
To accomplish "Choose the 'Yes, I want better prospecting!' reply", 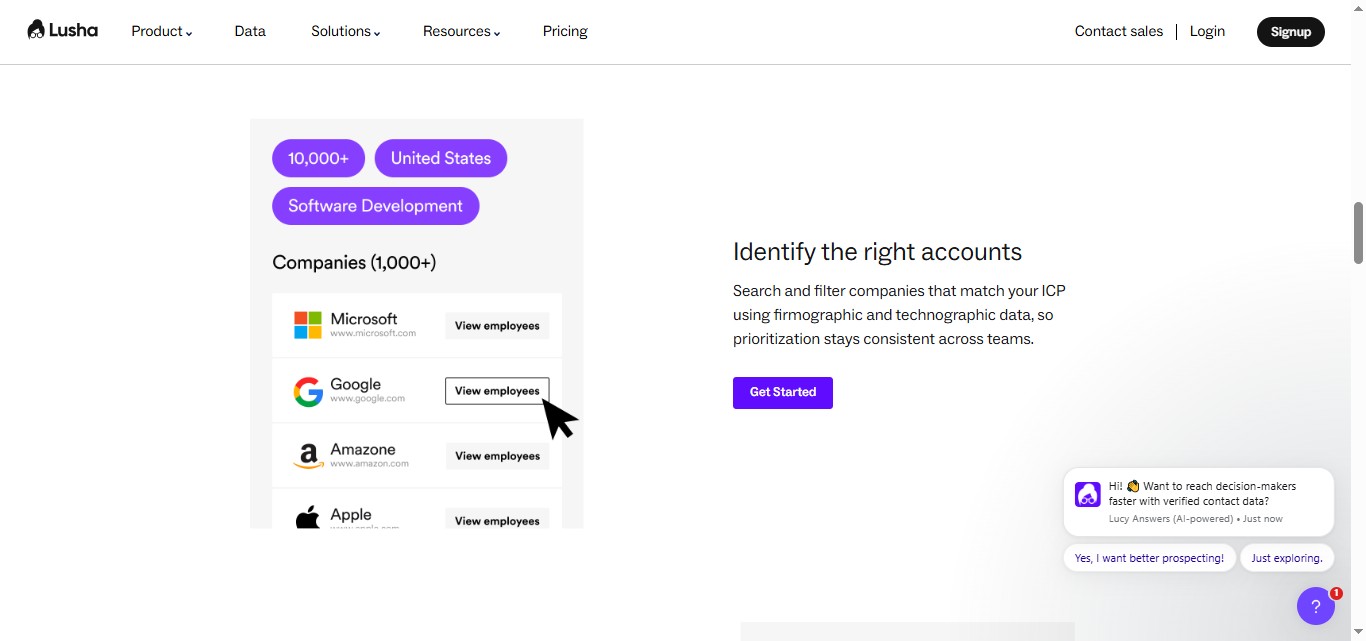I will click(x=1149, y=557).
